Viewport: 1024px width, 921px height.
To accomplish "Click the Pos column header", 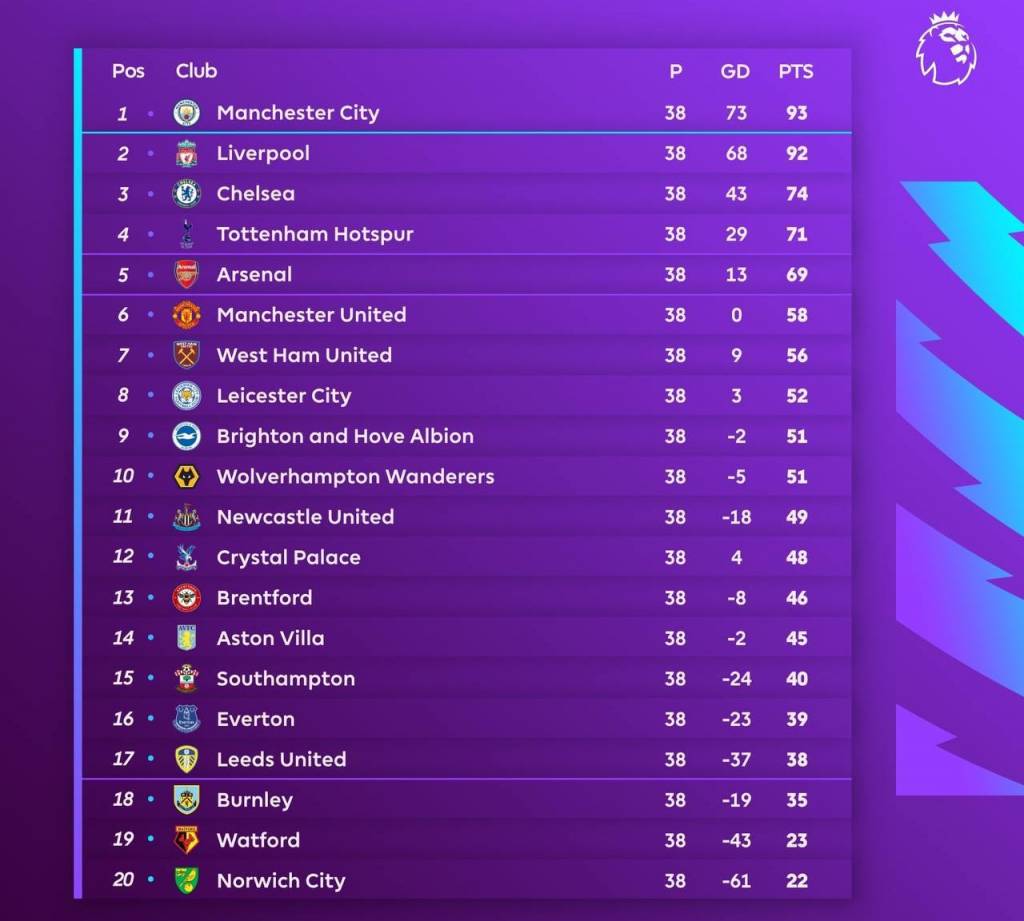I will [128, 71].
